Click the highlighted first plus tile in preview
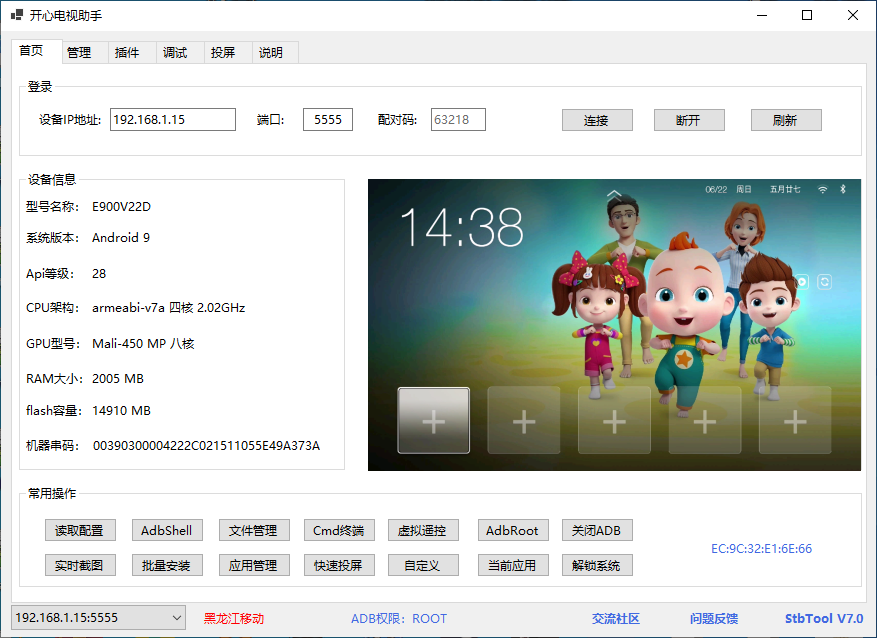The height and width of the screenshot is (638, 877). [433, 420]
